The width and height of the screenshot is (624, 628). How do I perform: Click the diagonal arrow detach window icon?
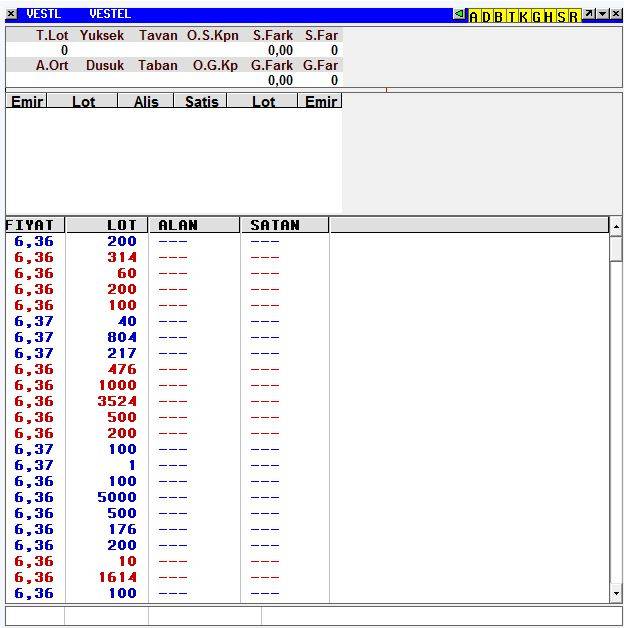[x=589, y=14]
